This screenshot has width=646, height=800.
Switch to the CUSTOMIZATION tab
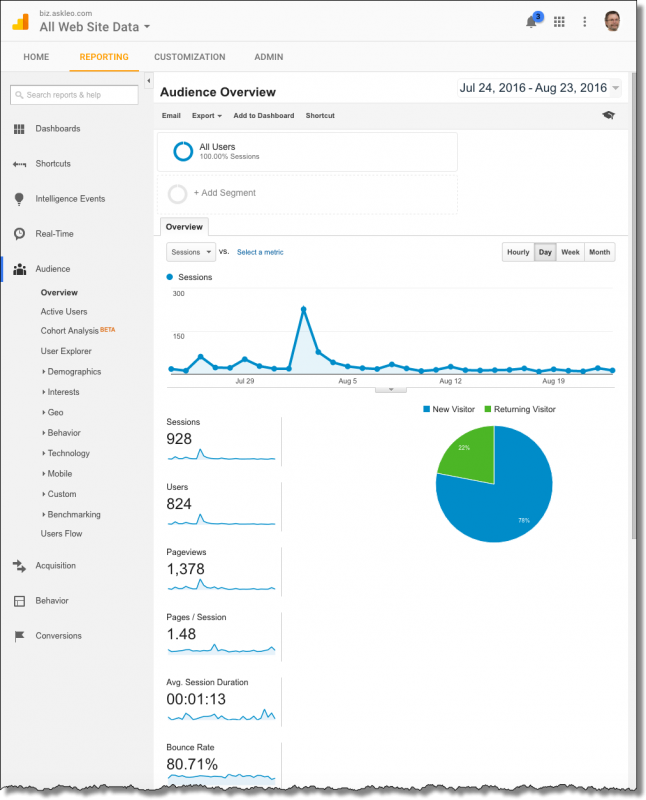coord(190,57)
